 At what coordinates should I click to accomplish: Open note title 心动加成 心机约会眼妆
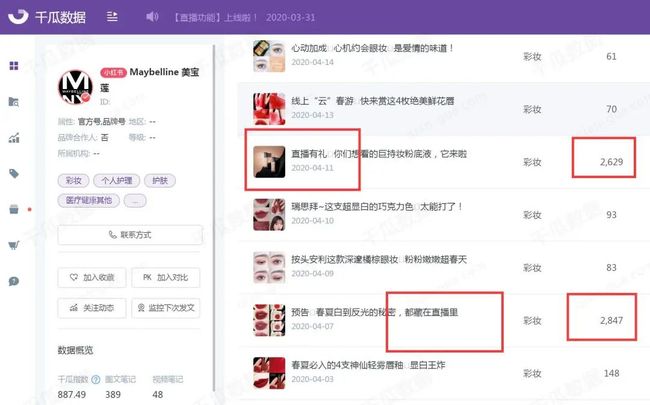372,49
